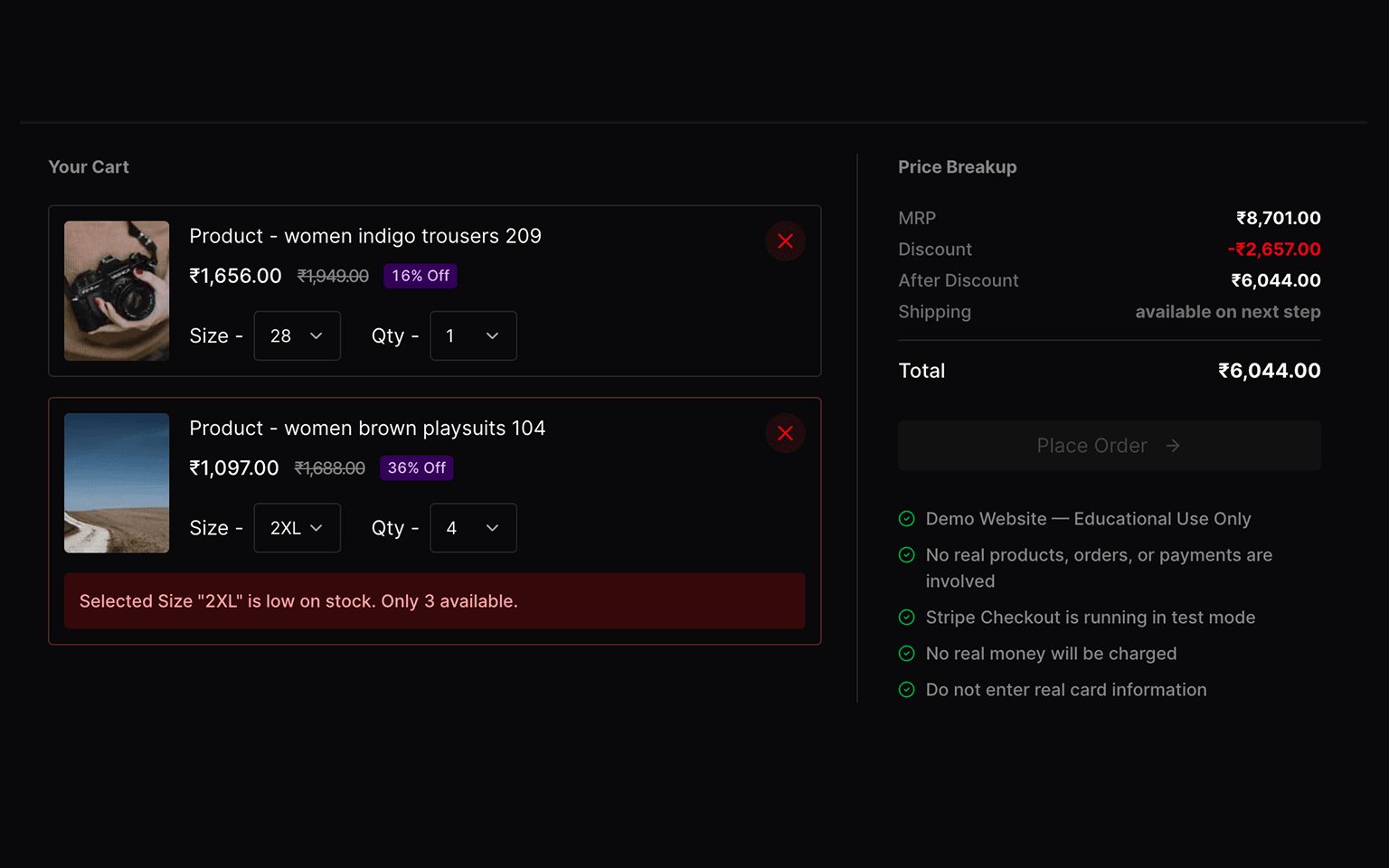
Task: Click product title women indigo trousers 209
Action: (365, 236)
